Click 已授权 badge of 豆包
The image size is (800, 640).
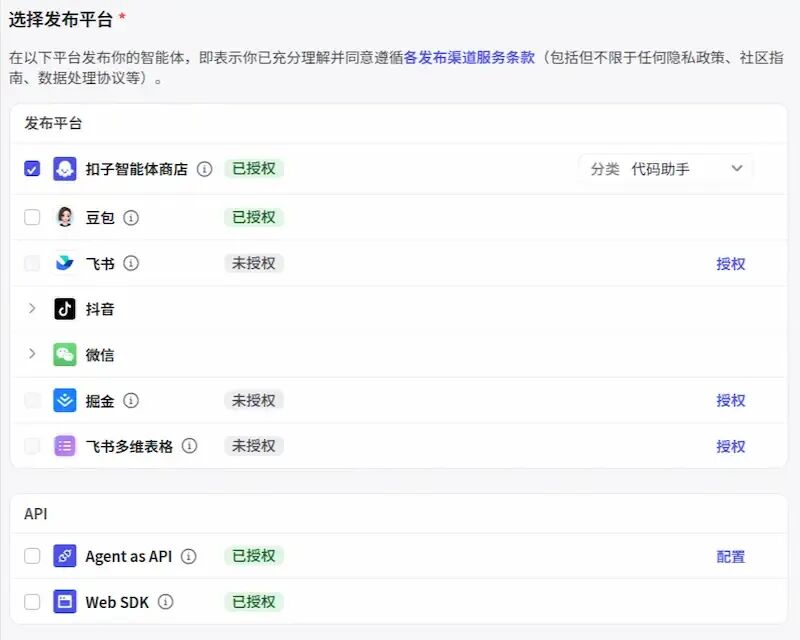click(x=254, y=217)
